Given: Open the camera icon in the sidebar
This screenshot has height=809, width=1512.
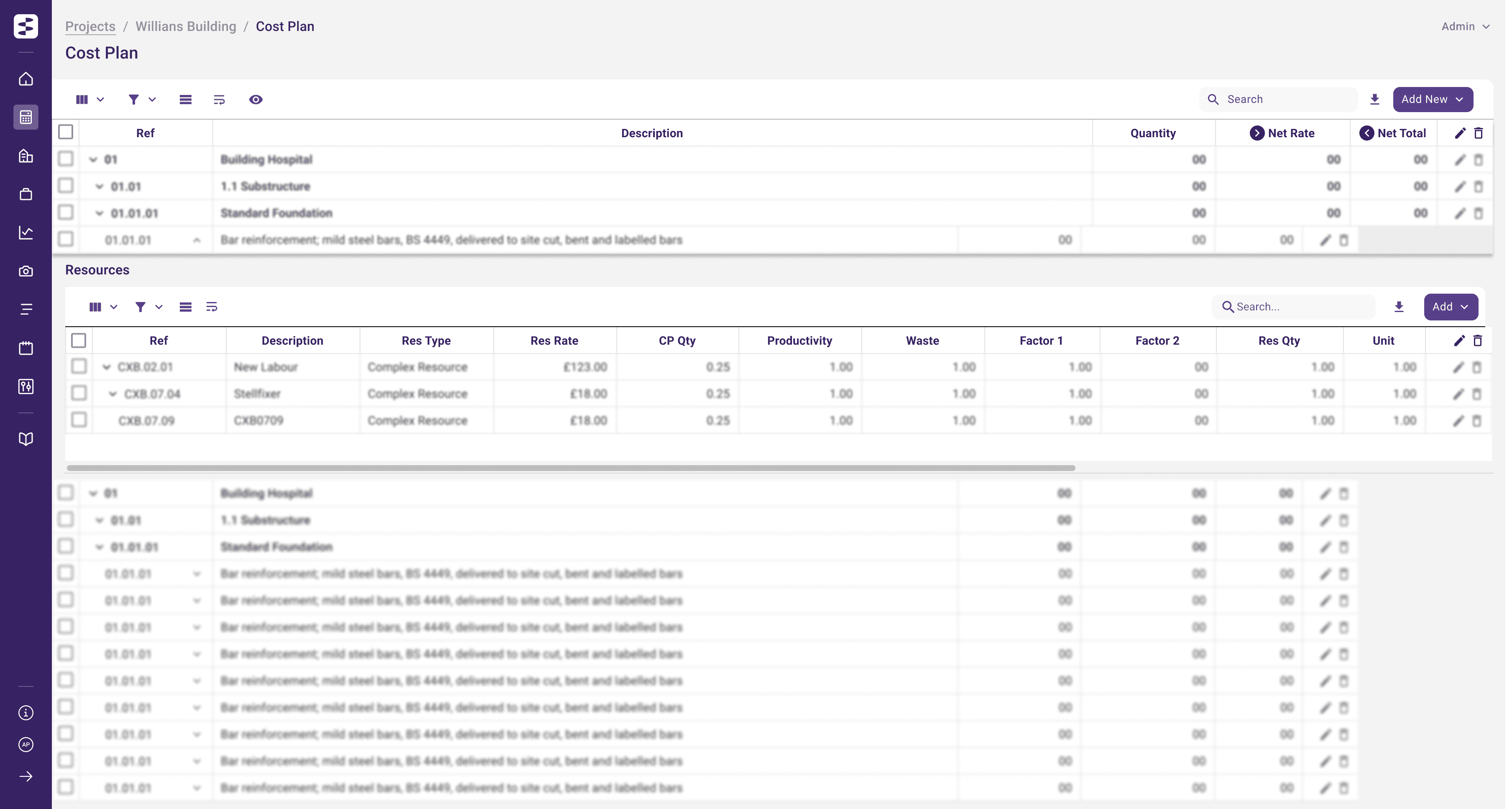Looking at the screenshot, I should [26, 271].
